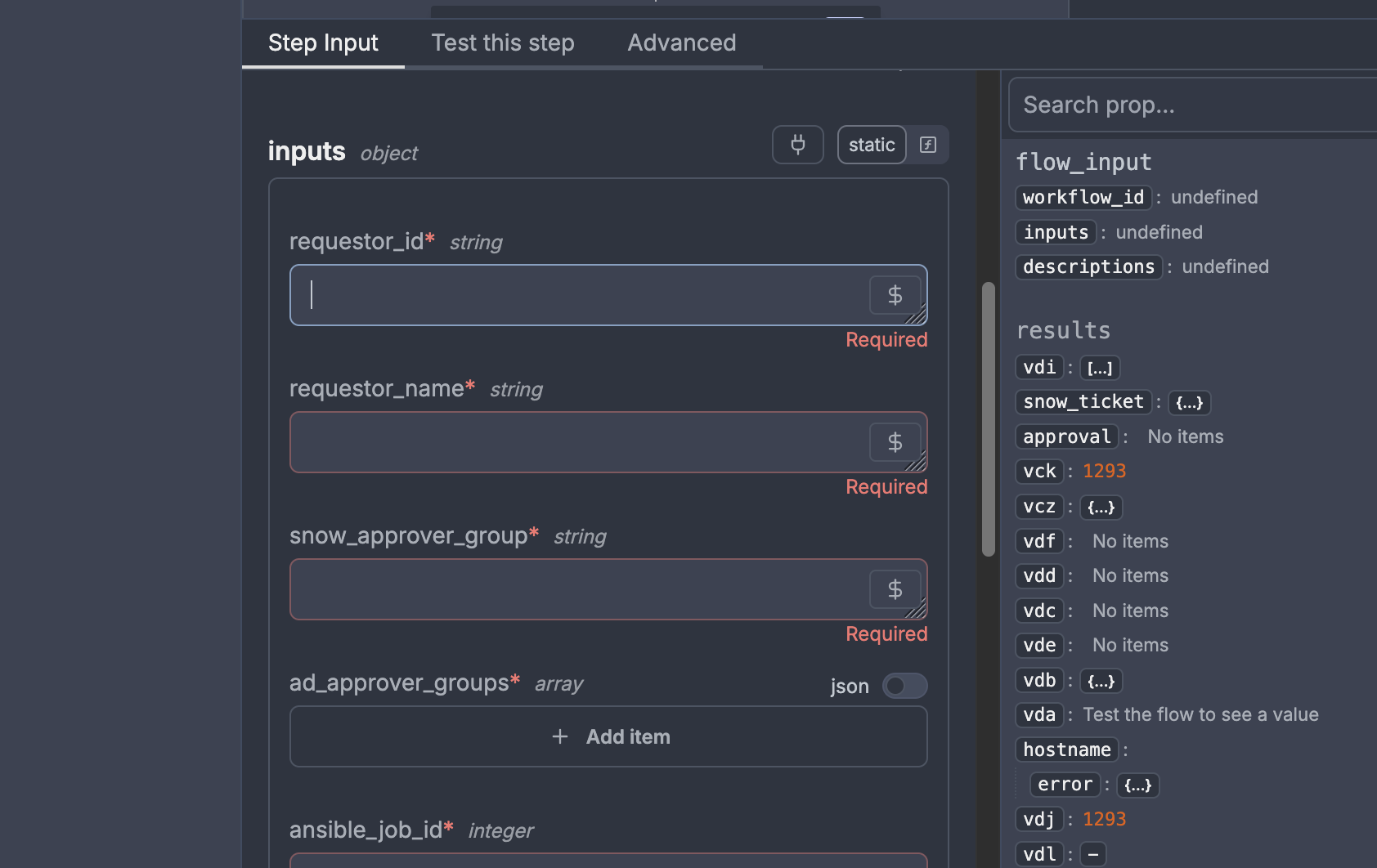The image size is (1377, 868).
Task: Click dollar icon in requestor_id field
Action: [895, 295]
